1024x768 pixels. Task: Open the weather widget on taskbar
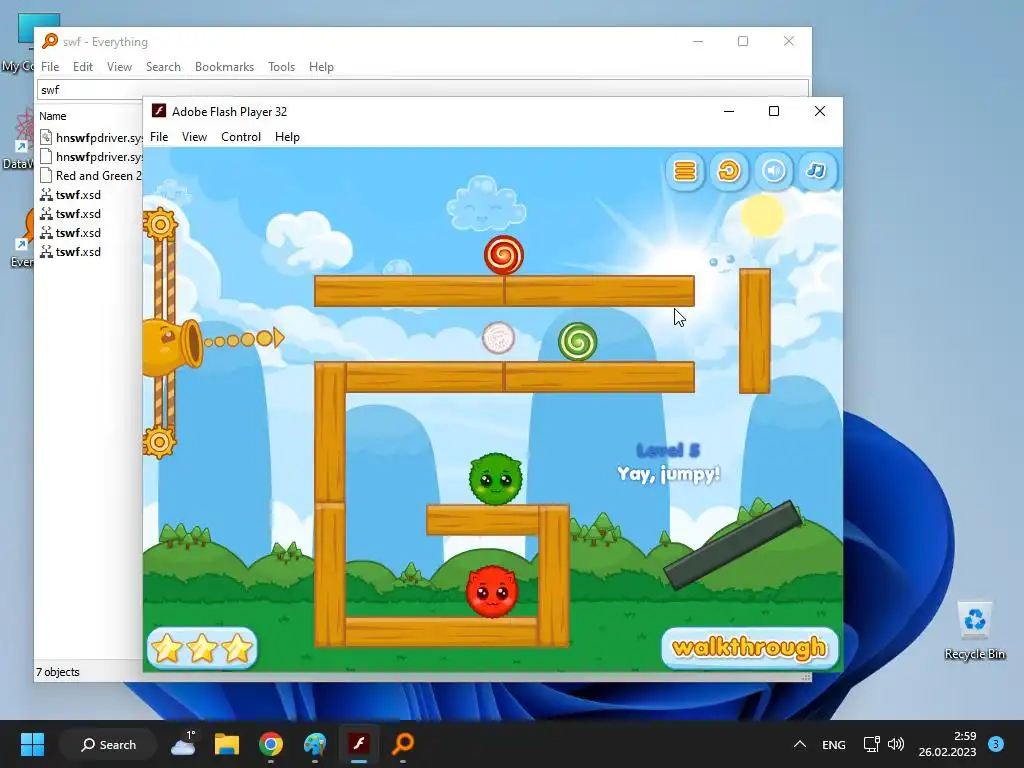(x=184, y=744)
